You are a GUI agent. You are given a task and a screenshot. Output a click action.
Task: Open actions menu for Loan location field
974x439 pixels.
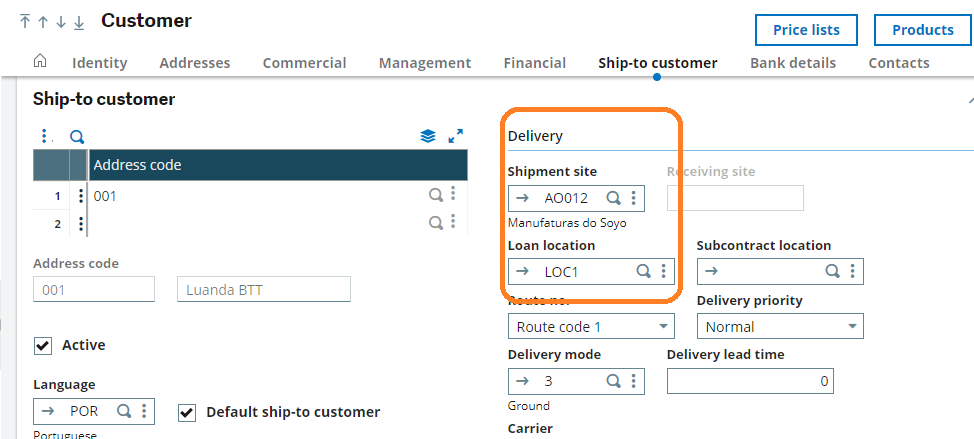(x=663, y=271)
